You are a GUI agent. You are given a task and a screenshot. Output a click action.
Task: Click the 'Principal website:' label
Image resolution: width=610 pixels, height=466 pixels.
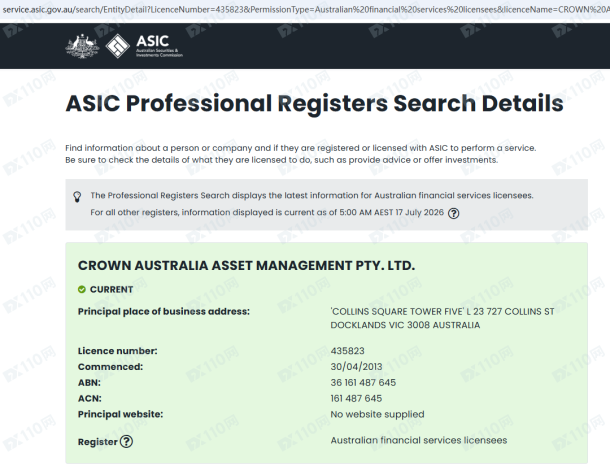coord(120,414)
